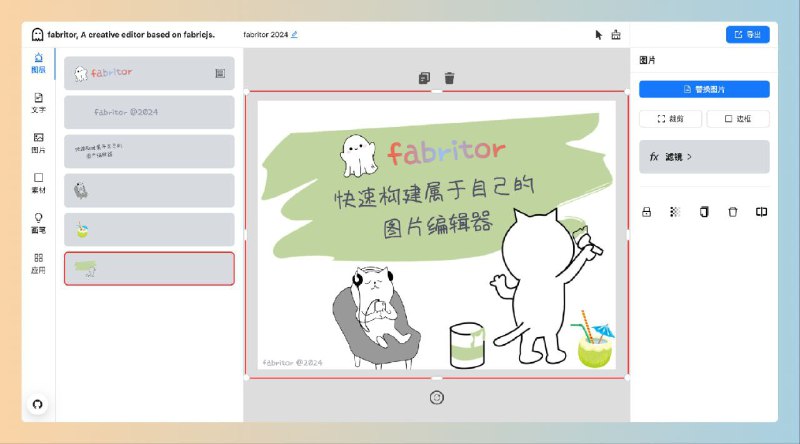Click the listening cat in chair on canvas
800x444 pixels.
[376, 316]
